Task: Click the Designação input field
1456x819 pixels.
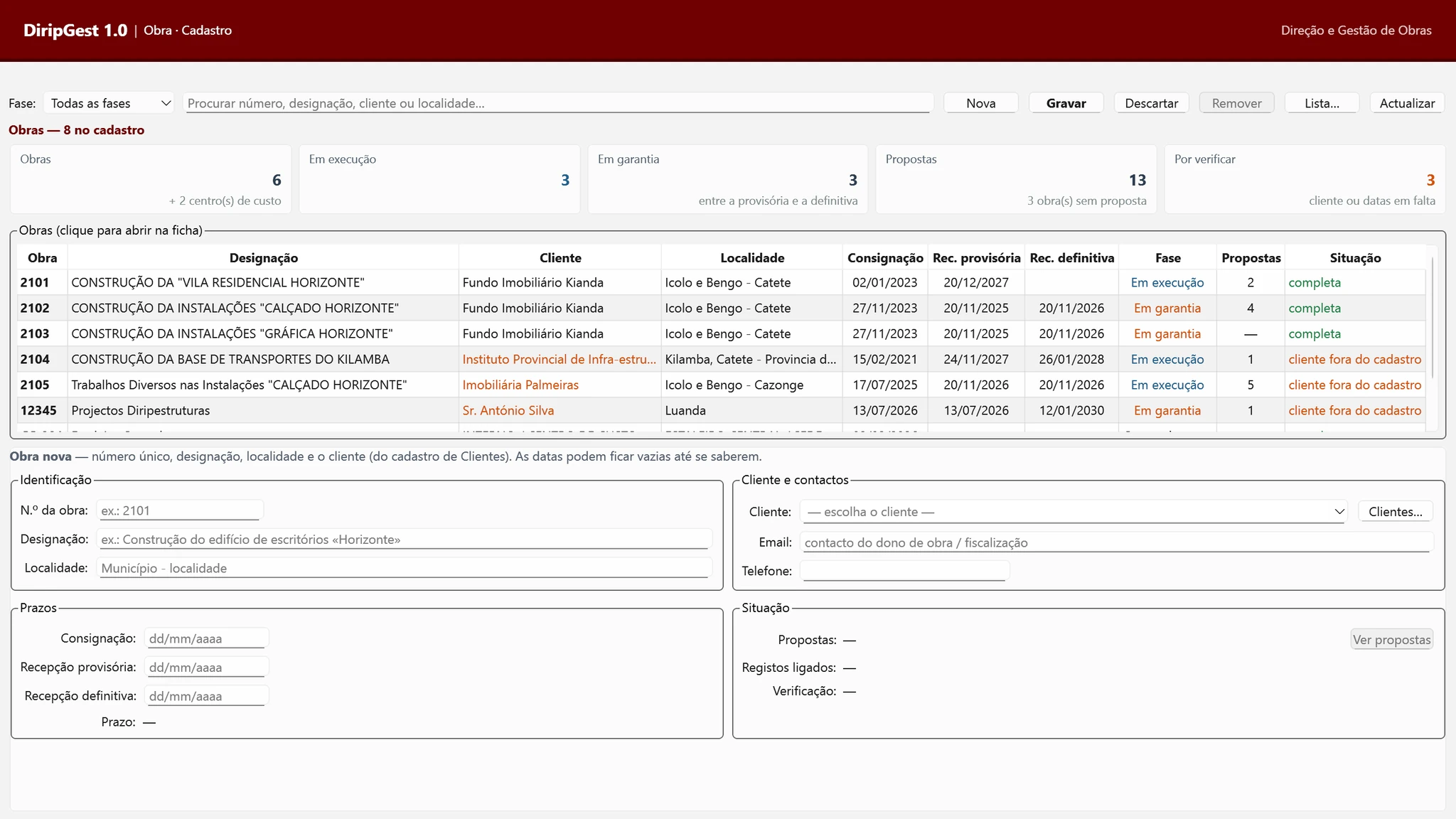Action: coord(405,539)
